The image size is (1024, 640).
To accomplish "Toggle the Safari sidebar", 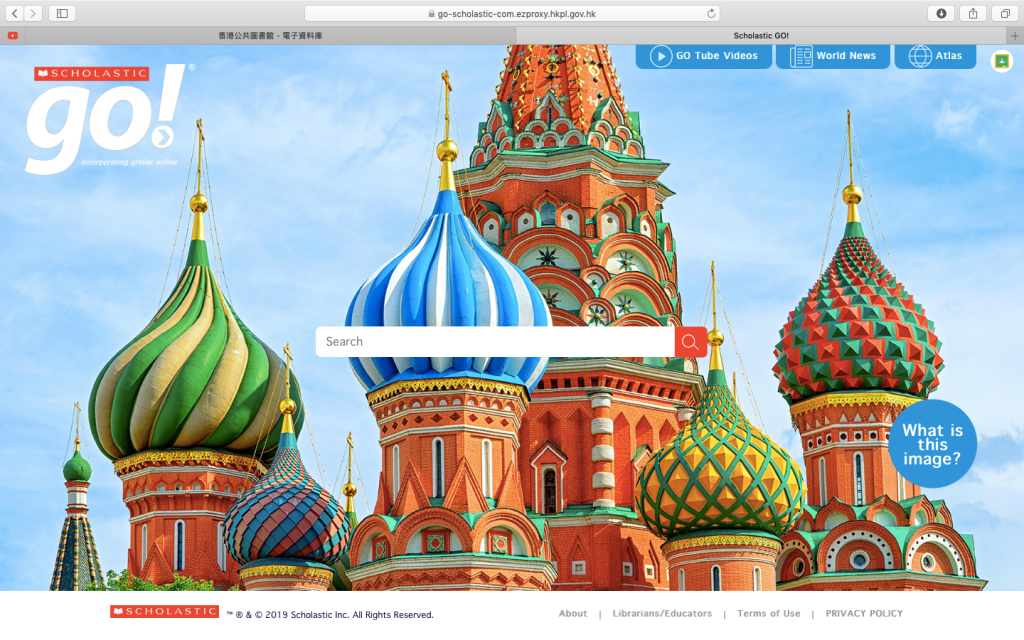I will click(x=62, y=13).
